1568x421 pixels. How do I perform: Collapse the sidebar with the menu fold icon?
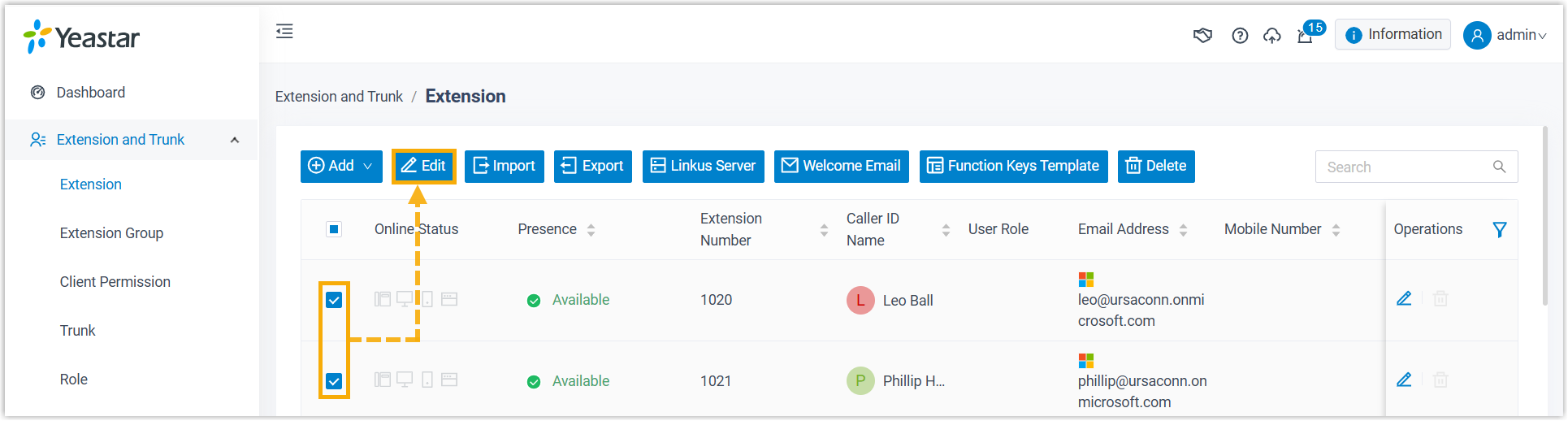tap(284, 32)
